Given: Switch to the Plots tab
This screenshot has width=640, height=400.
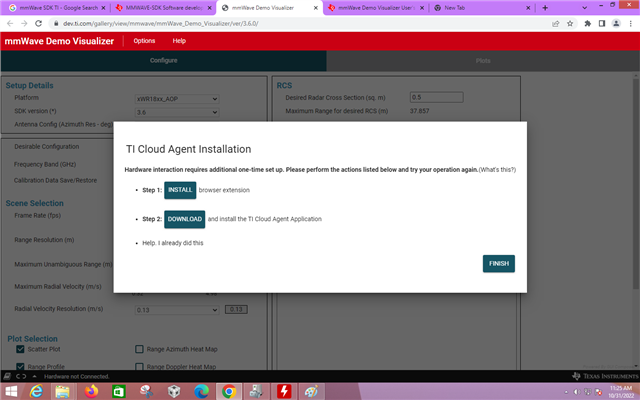Looking at the screenshot, I should tap(483, 60).
